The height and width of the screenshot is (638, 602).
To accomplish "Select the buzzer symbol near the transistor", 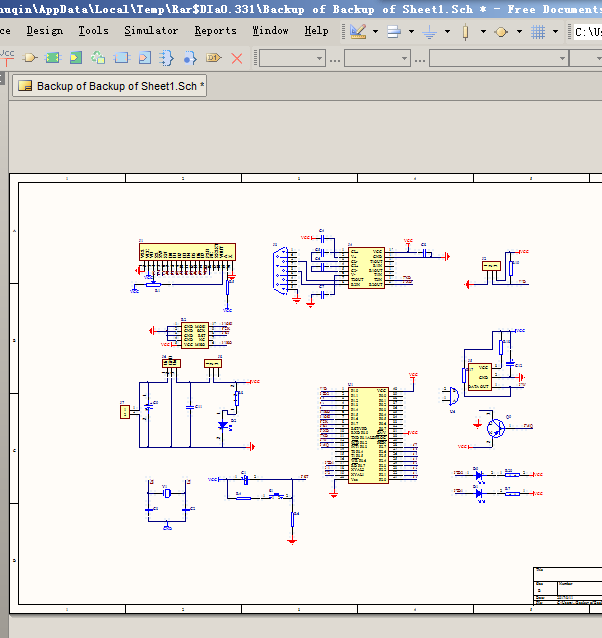I will 454,396.
